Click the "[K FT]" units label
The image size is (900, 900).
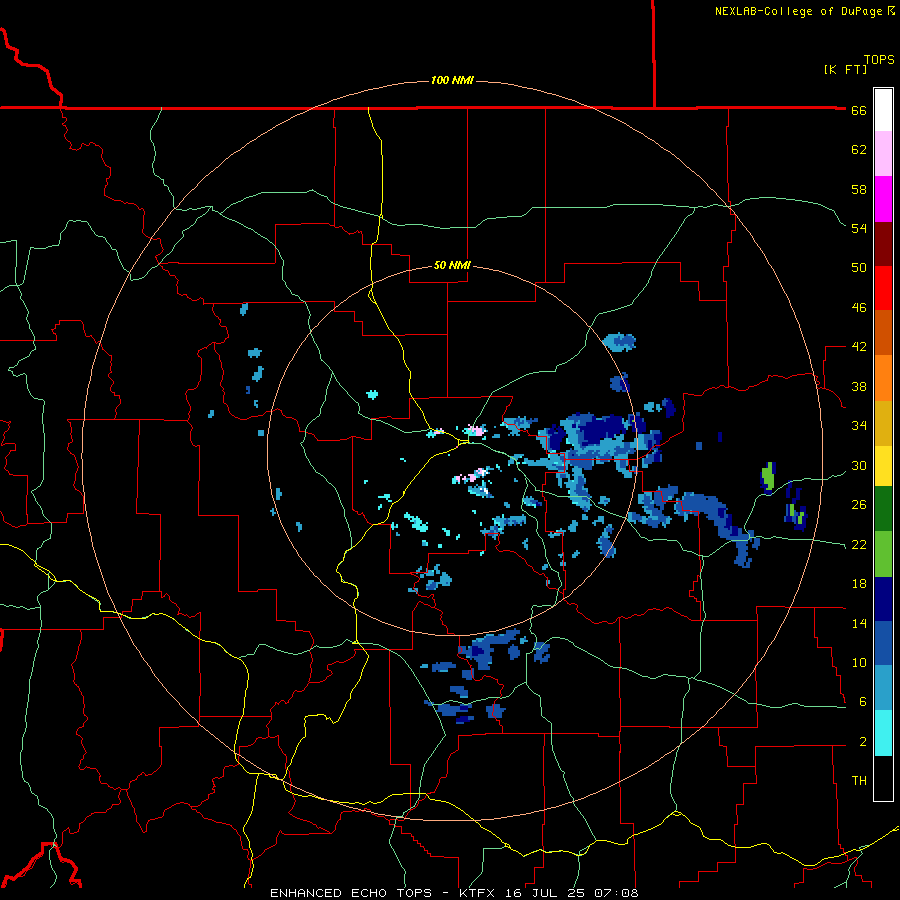point(845,69)
